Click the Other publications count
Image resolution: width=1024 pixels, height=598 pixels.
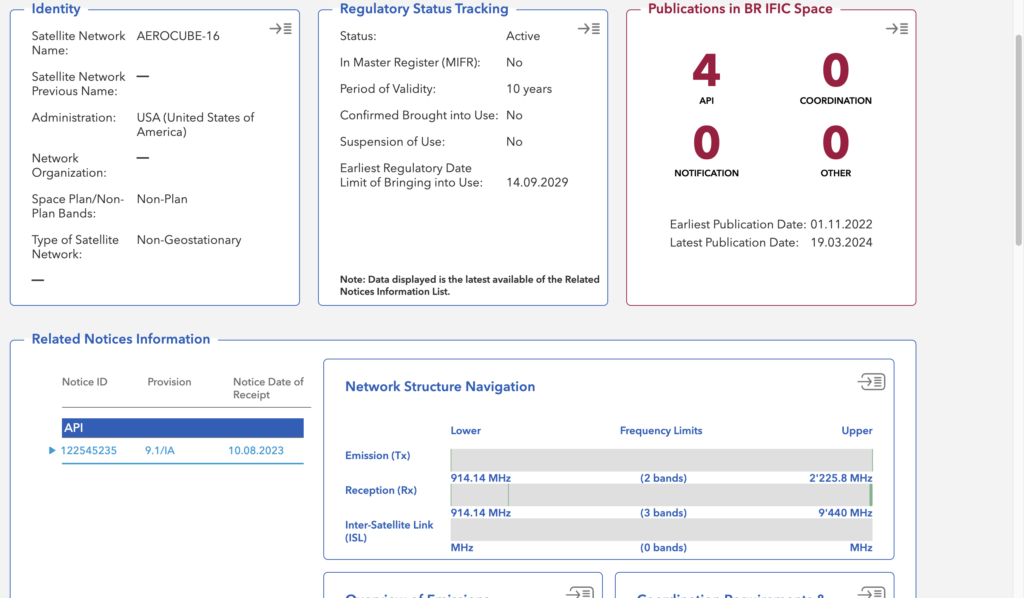click(x=836, y=143)
